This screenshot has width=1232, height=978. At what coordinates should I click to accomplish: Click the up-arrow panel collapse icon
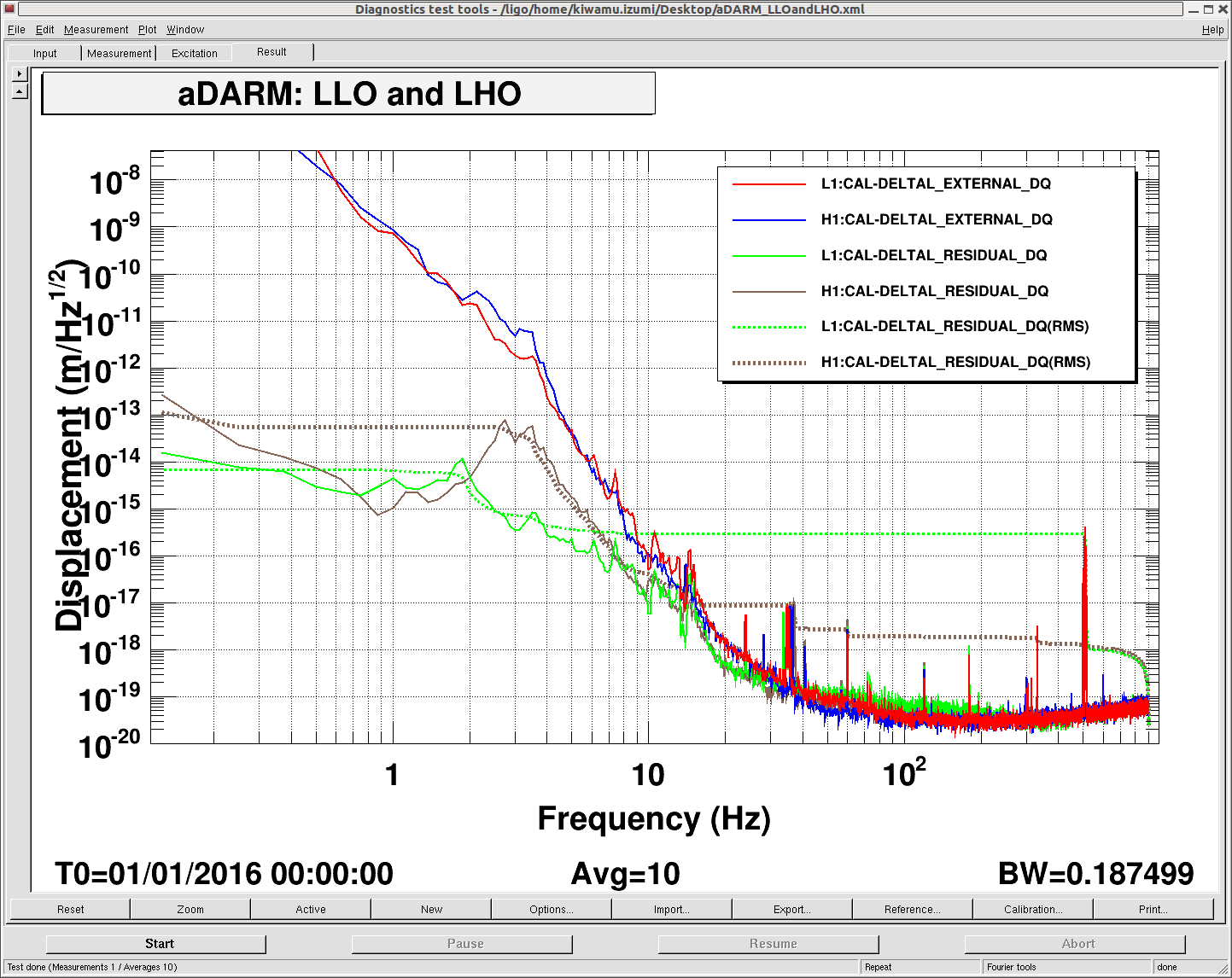20,91
